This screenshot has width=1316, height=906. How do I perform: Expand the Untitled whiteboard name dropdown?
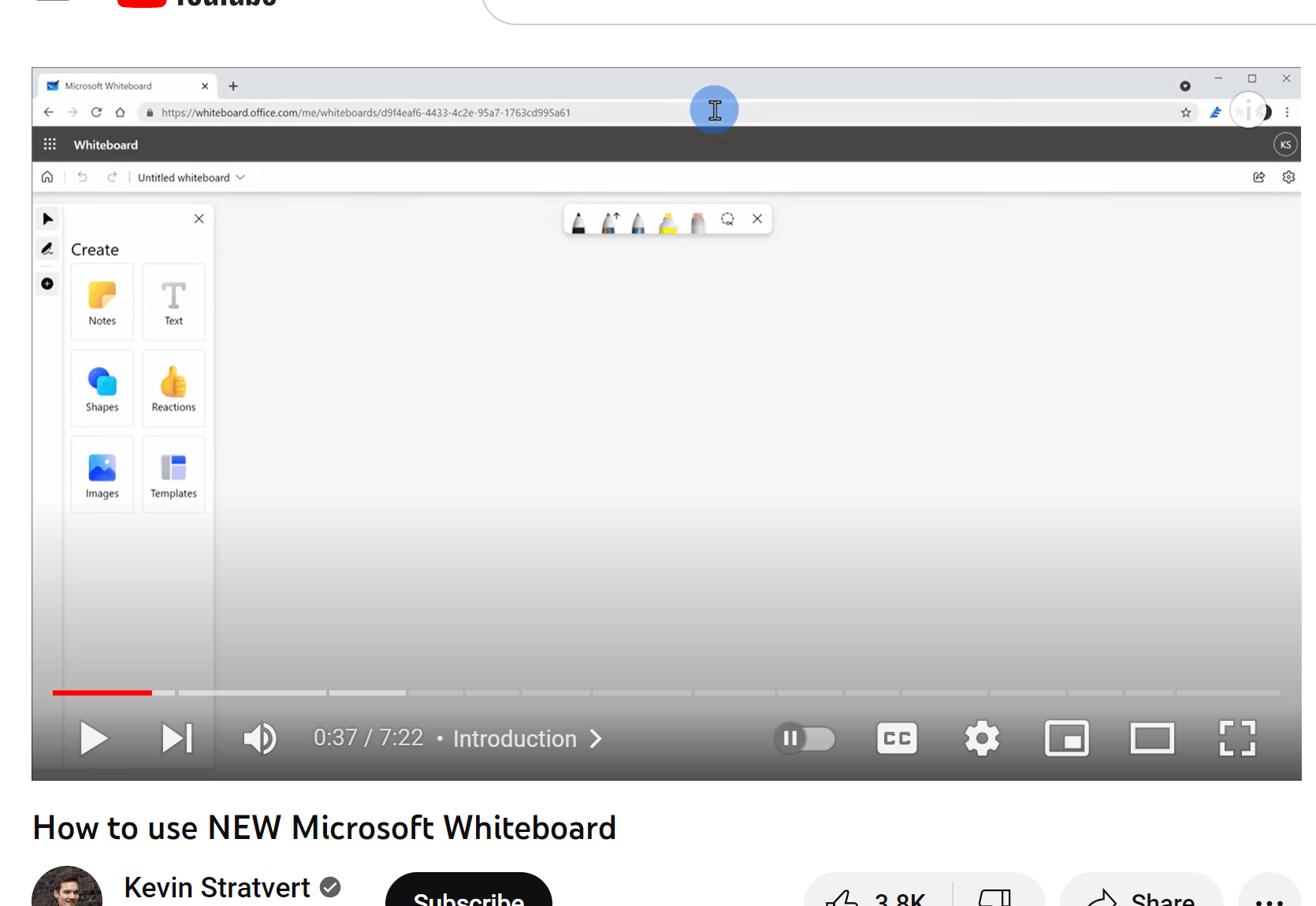pyautogui.click(x=191, y=178)
